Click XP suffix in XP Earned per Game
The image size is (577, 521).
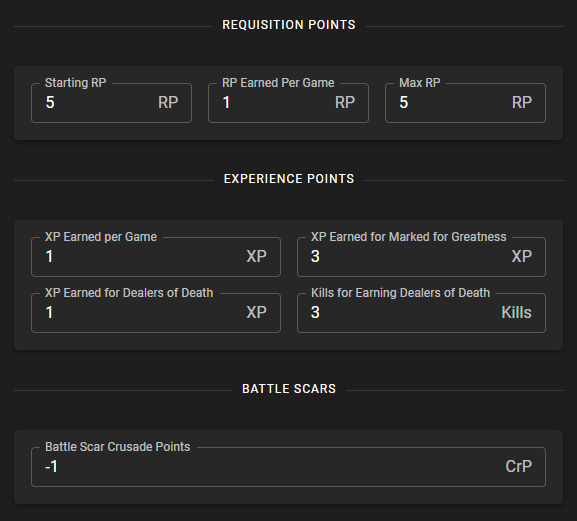pyautogui.click(x=256, y=256)
